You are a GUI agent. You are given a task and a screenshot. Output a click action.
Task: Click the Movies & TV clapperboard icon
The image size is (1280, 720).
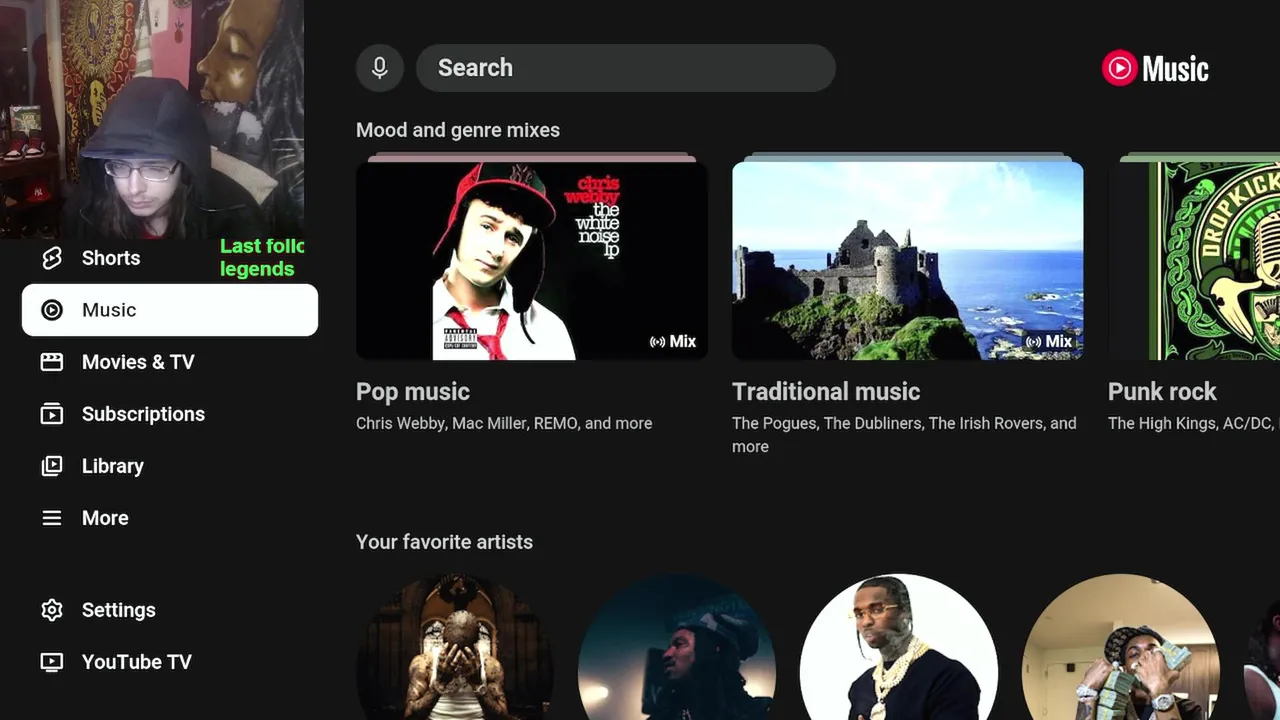tap(52, 362)
